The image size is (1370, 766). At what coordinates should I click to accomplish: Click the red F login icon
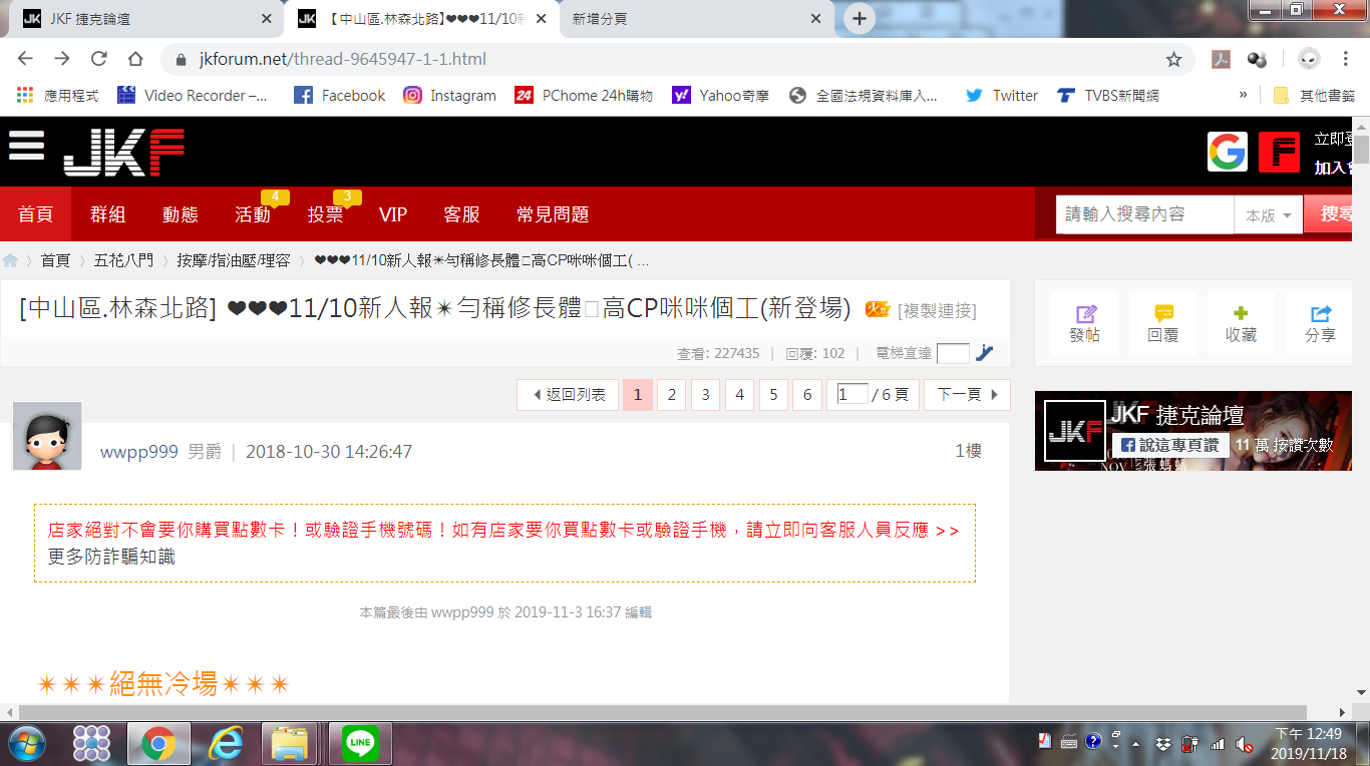(x=1279, y=152)
